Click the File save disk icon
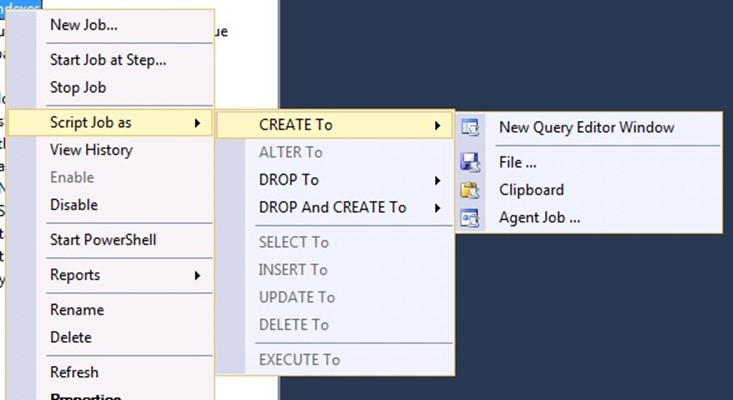The height and width of the screenshot is (400, 733). coord(470,162)
